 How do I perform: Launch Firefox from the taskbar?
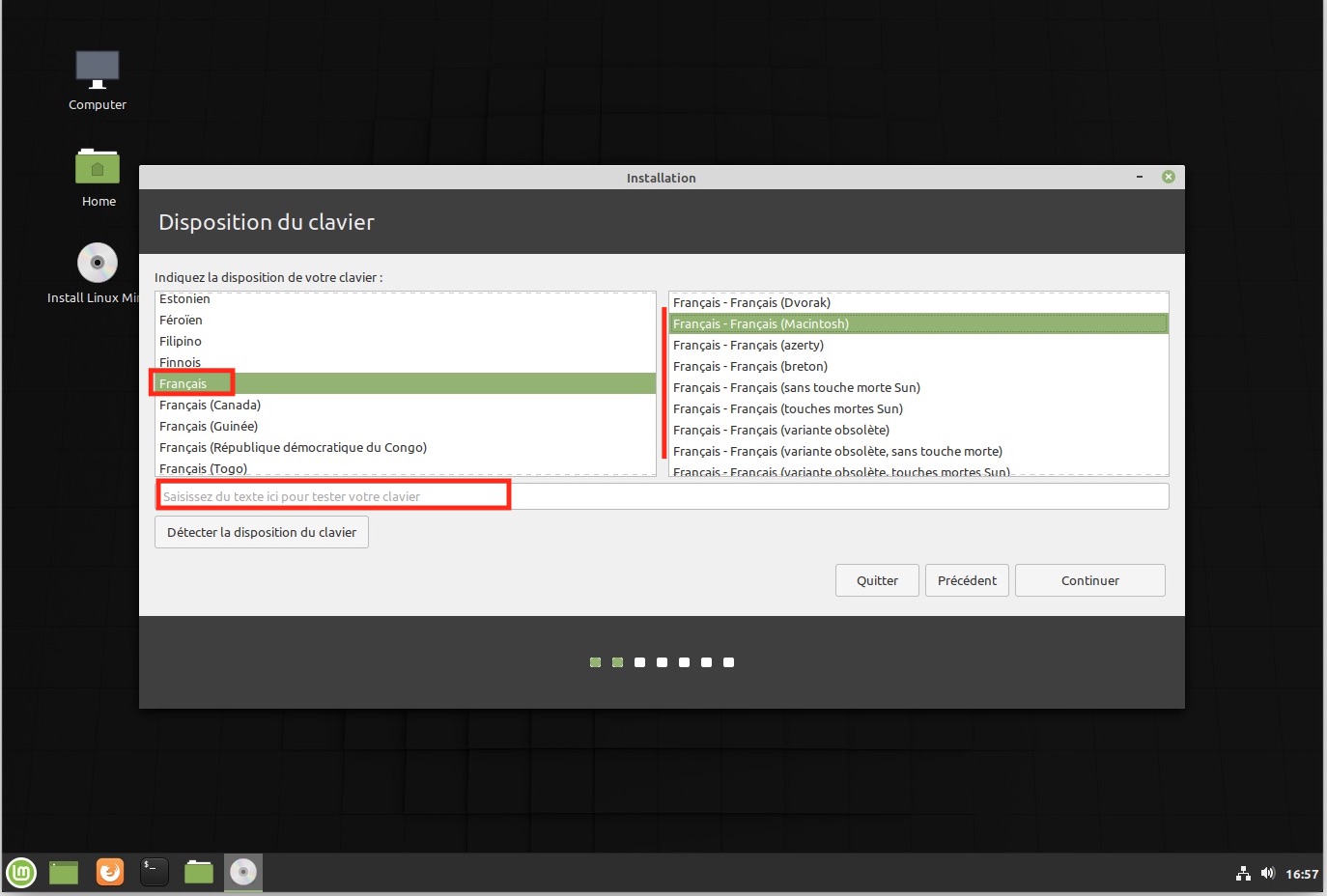110,873
